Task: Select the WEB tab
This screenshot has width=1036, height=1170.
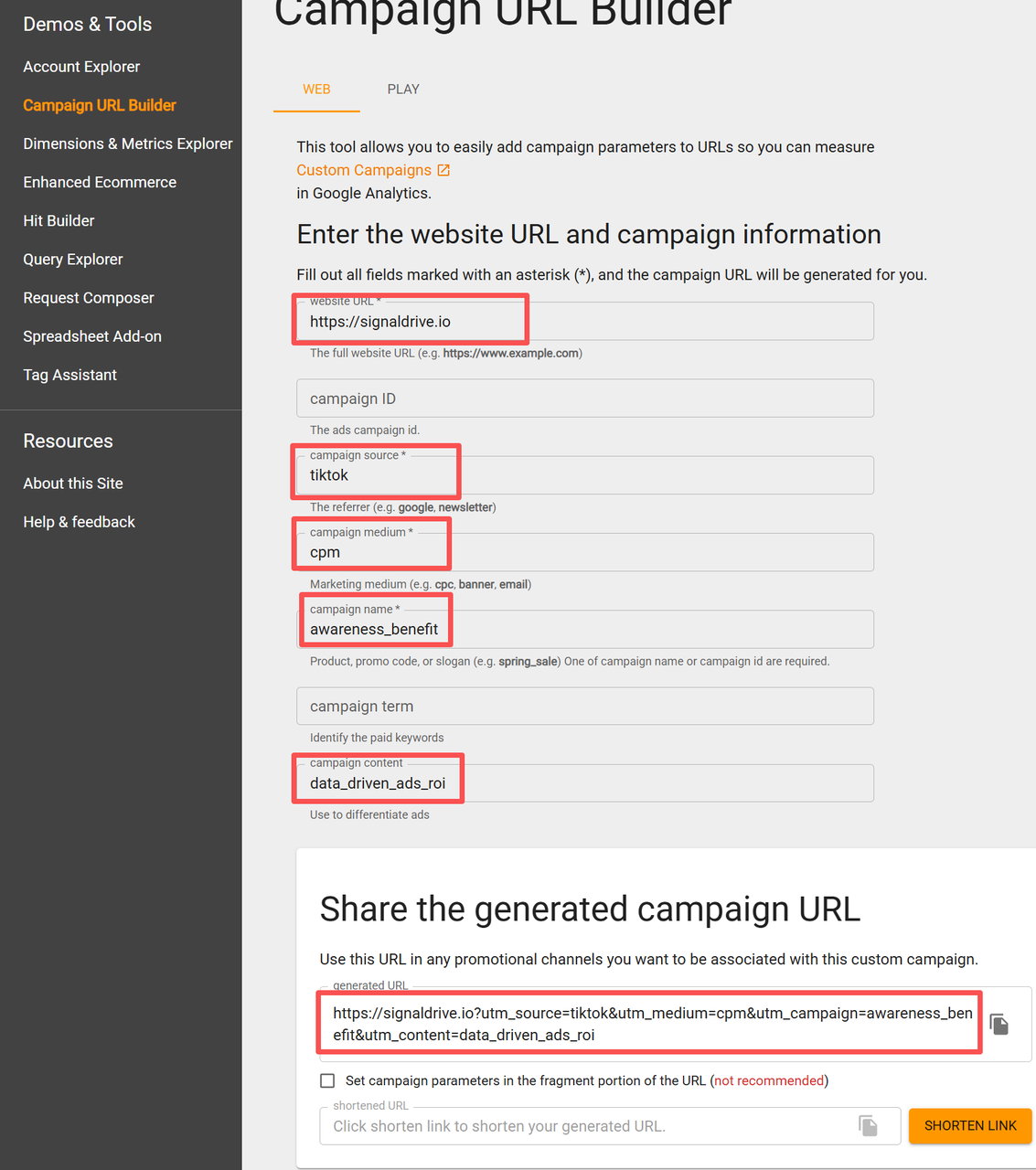Action: coord(316,90)
